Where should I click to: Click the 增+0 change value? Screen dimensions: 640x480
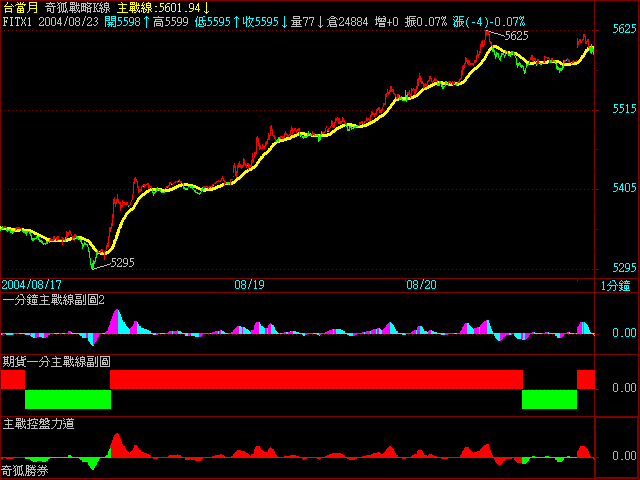click(x=387, y=22)
